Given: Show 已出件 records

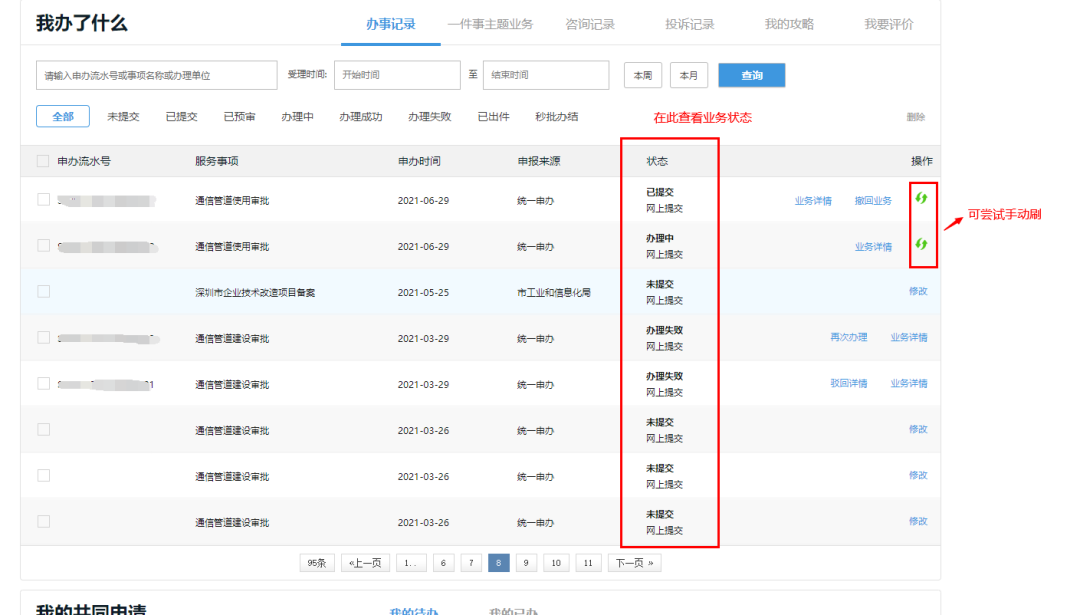Looking at the screenshot, I should pos(493,116).
